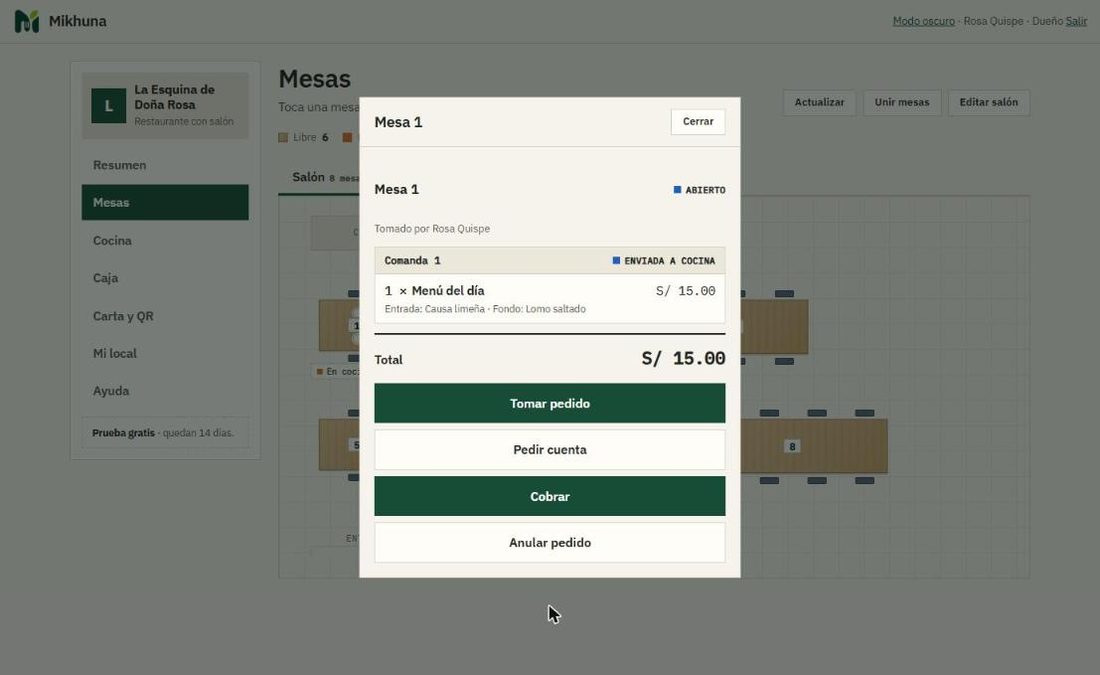
Task: Go to Cocina in the sidebar
Action: (x=165, y=240)
